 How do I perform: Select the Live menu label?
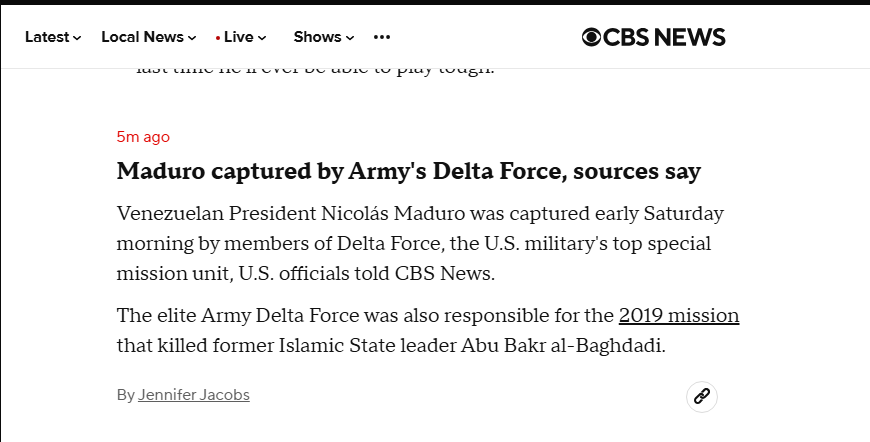tap(239, 37)
